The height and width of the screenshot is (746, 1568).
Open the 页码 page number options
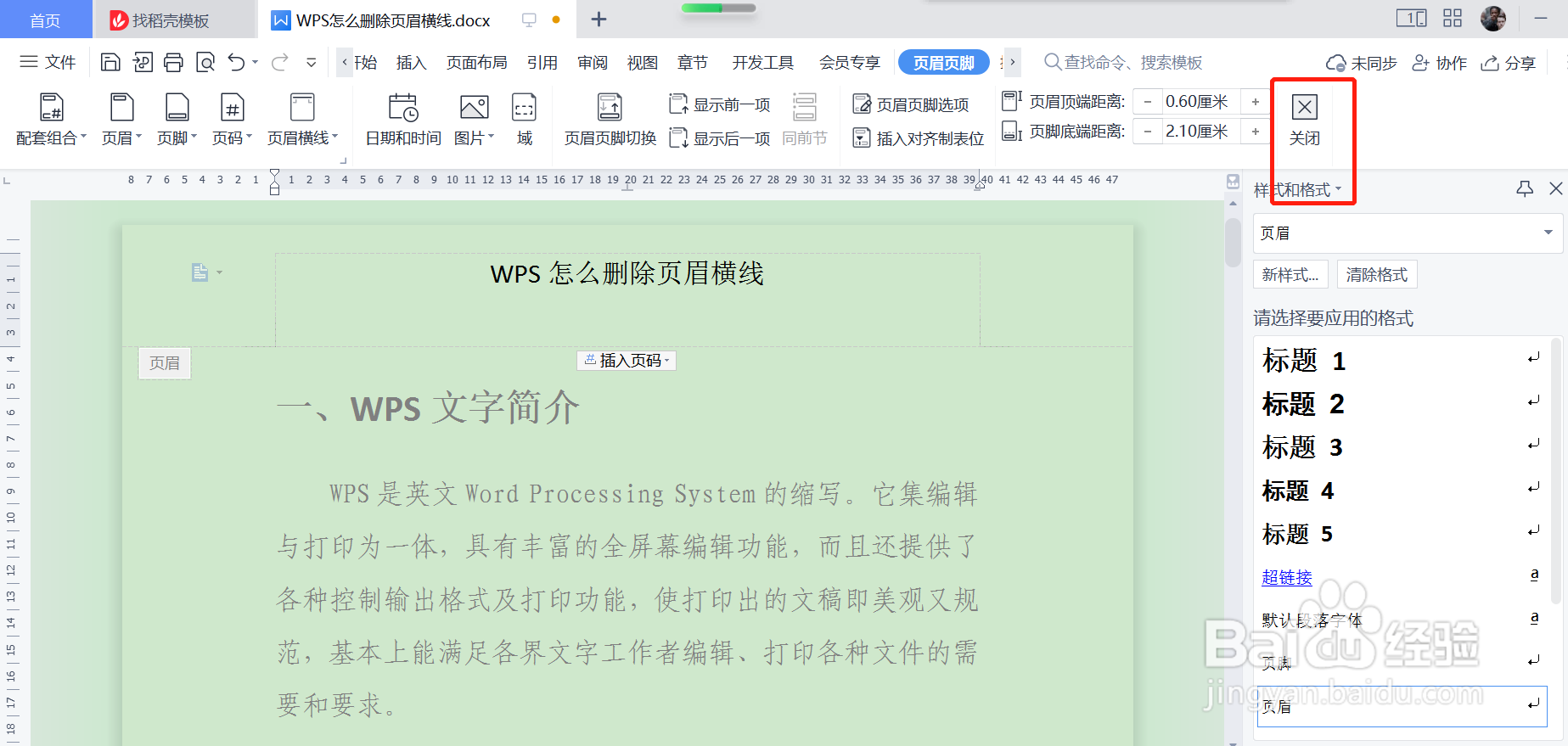click(232, 120)
